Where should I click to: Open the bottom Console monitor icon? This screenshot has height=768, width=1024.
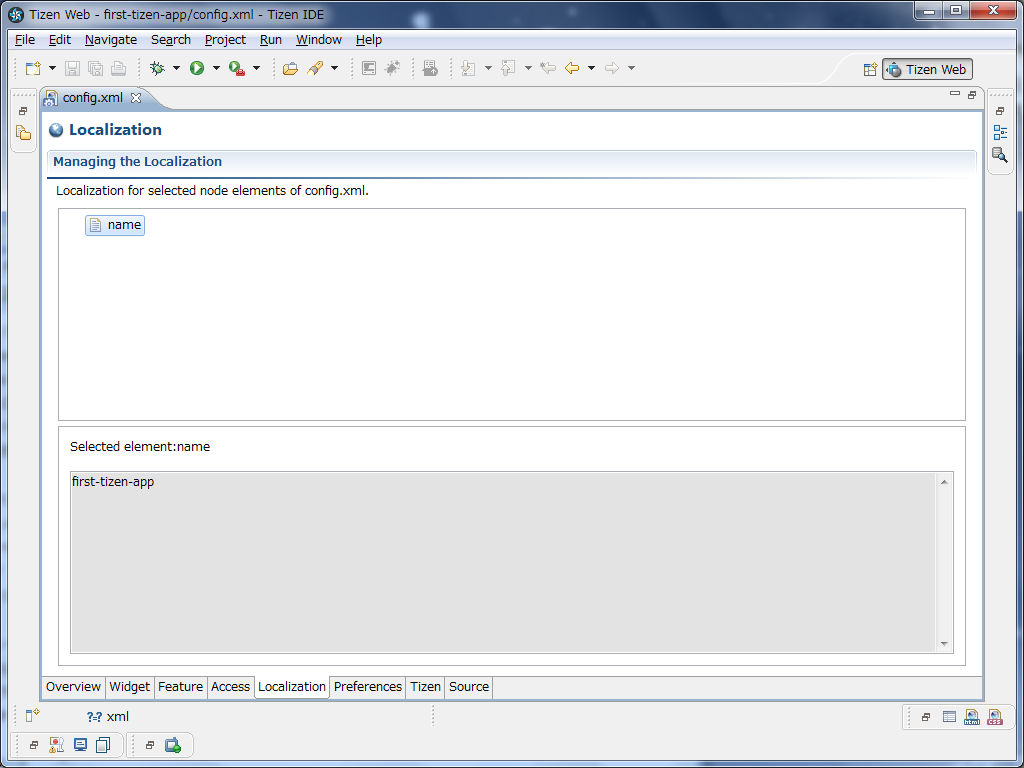(80, 745)
